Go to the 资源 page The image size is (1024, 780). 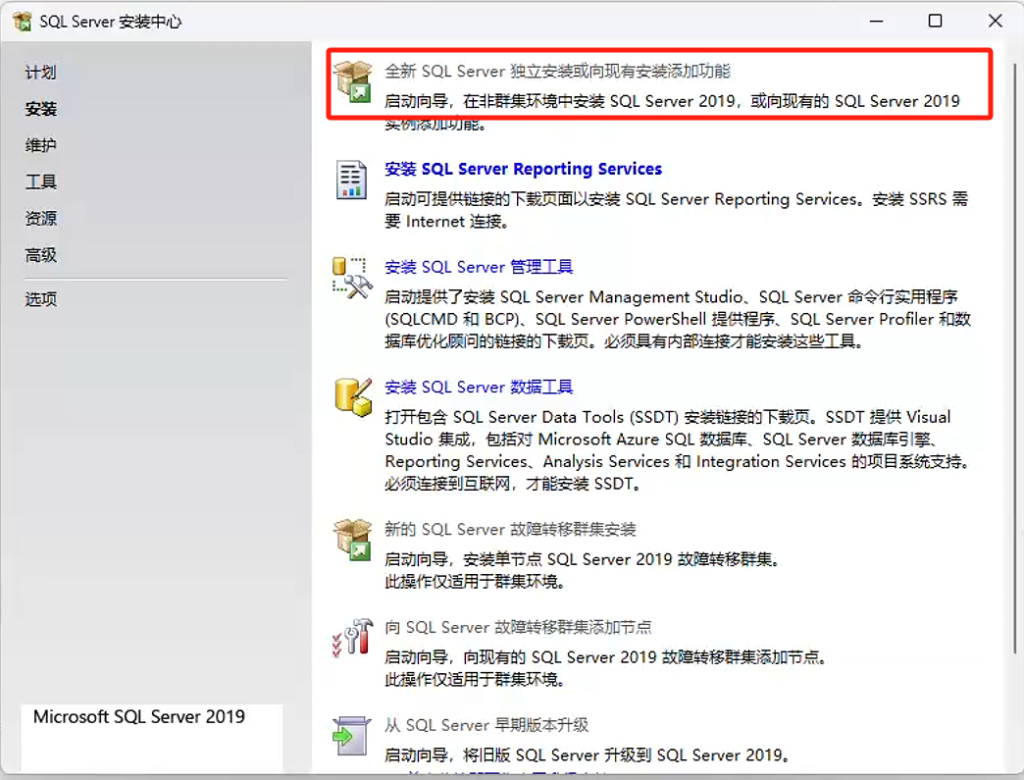40,218
